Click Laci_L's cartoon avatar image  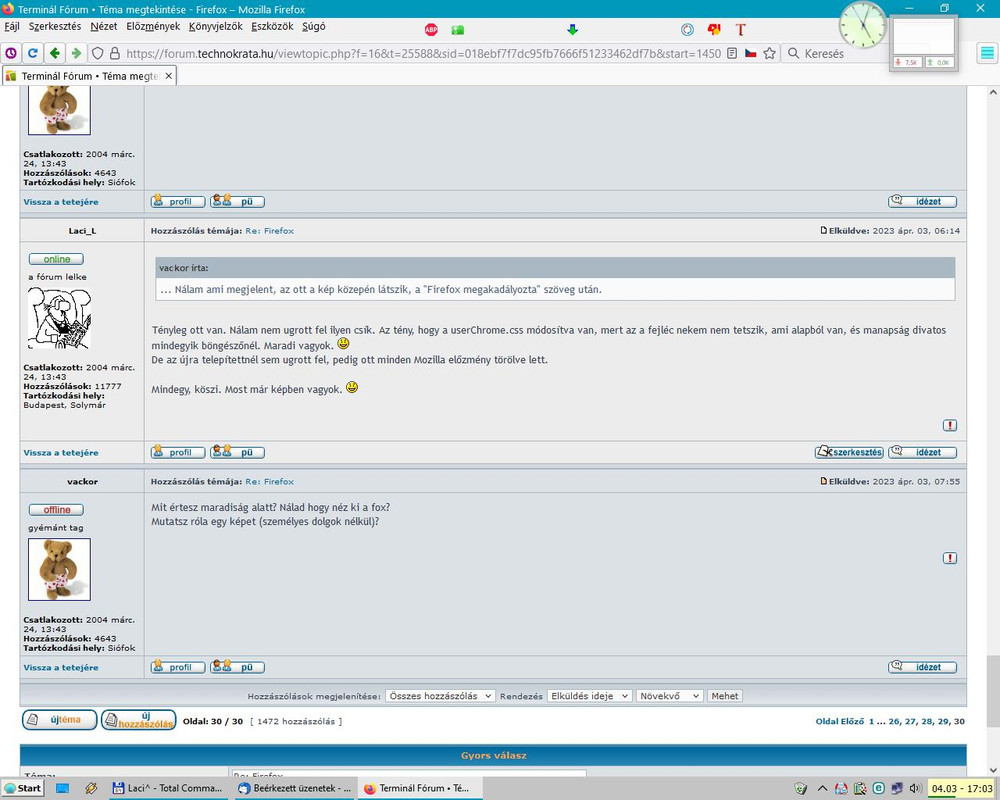pos(59,318)
